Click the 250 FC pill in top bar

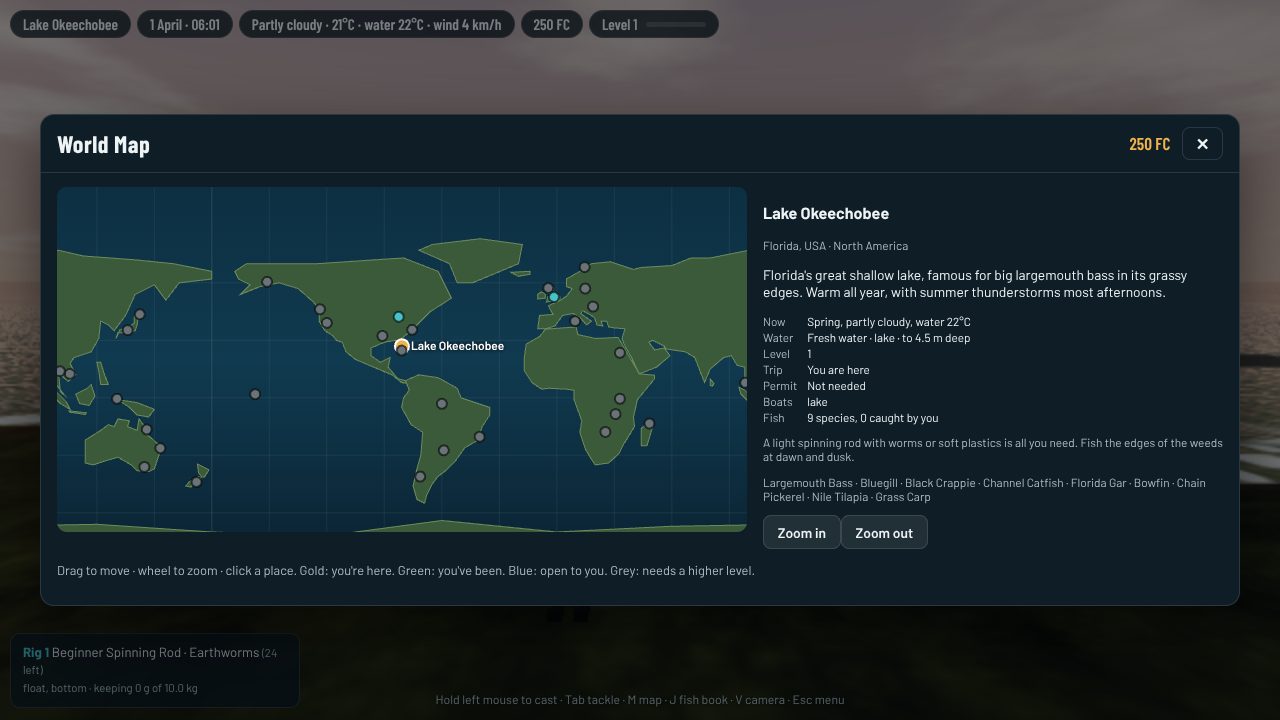[551, 24]
